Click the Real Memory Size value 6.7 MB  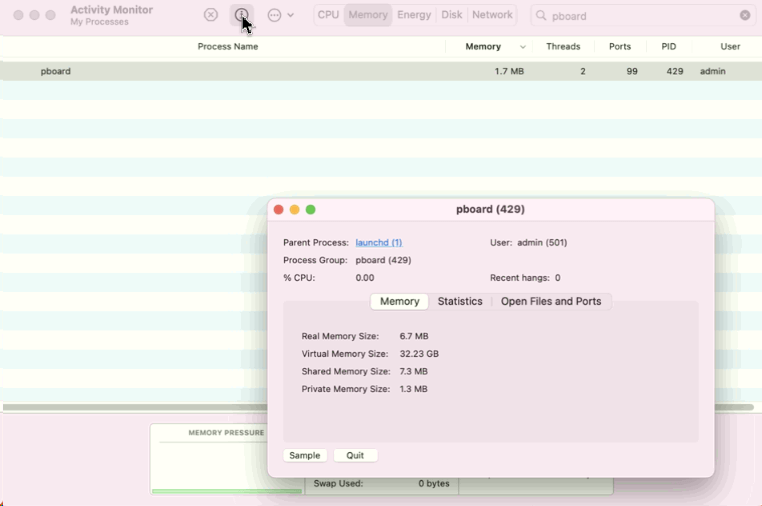click(414, 336)
